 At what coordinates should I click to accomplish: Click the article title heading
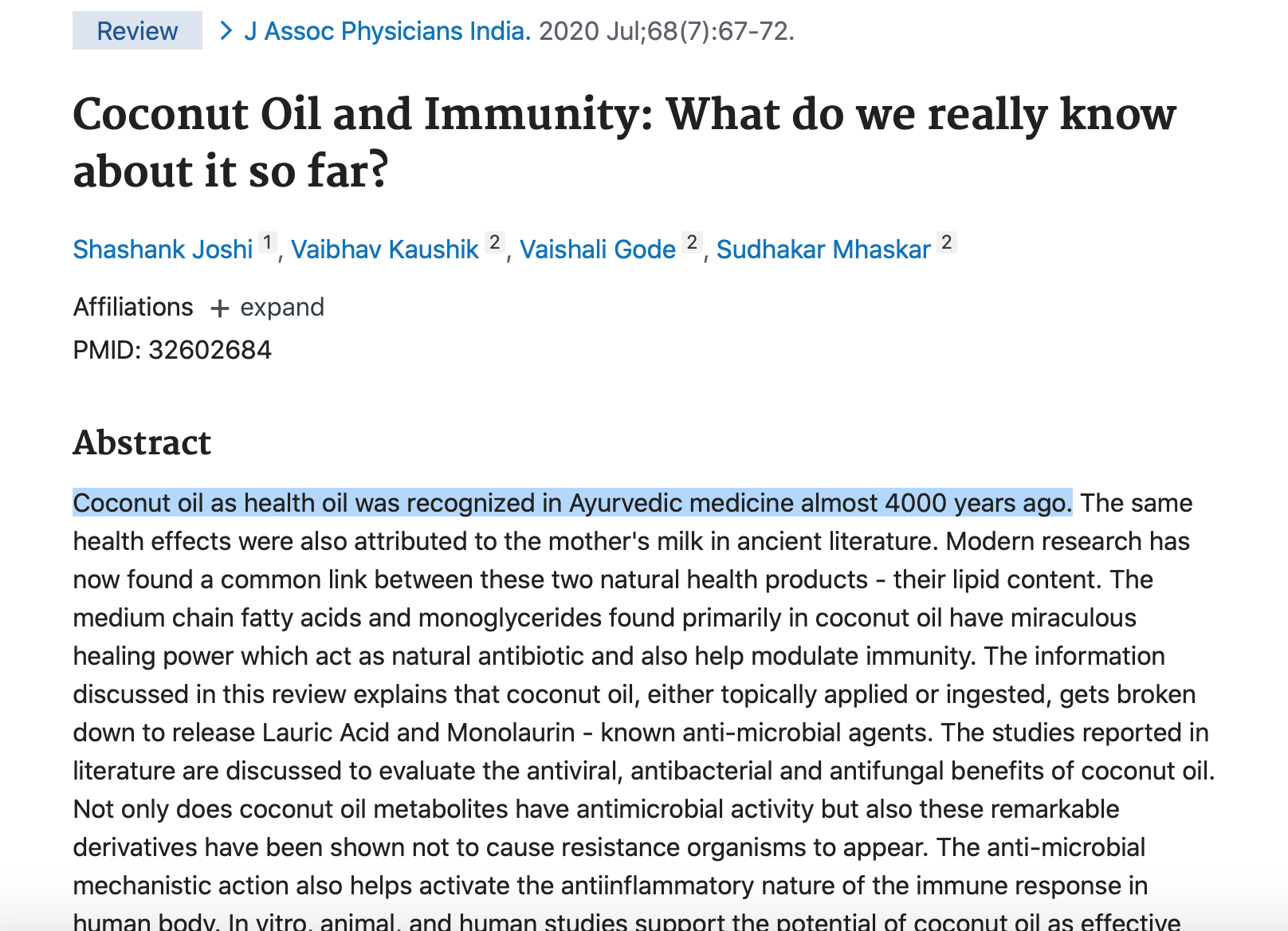coord(624,143)
